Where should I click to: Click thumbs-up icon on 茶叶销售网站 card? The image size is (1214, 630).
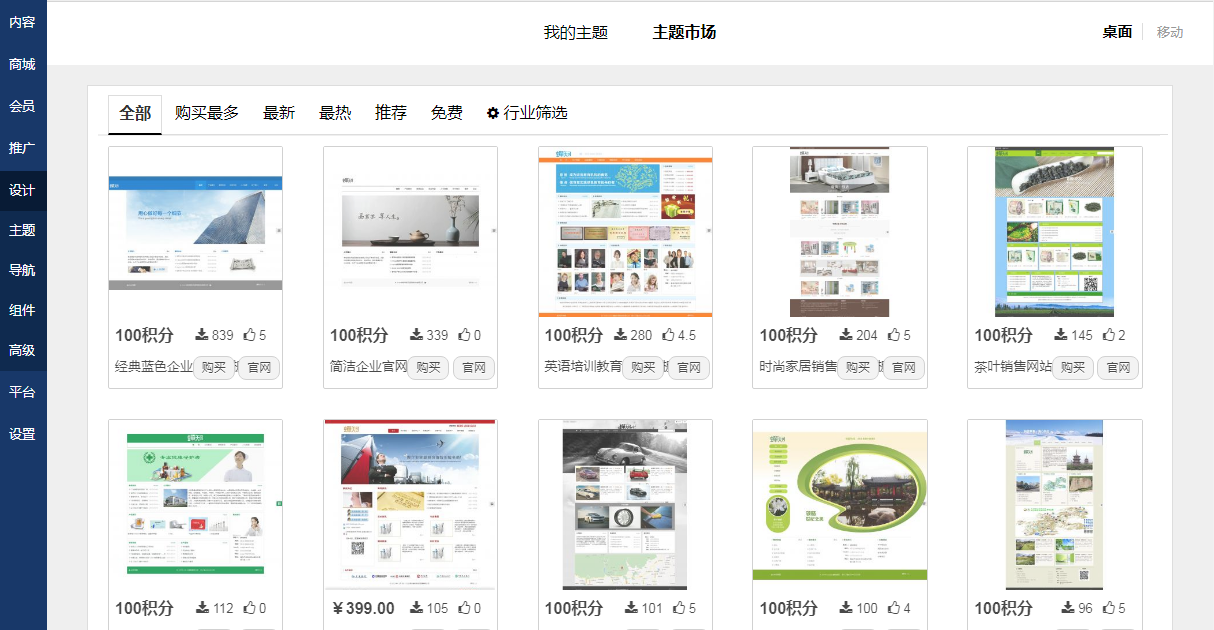tap(1108, 335)
